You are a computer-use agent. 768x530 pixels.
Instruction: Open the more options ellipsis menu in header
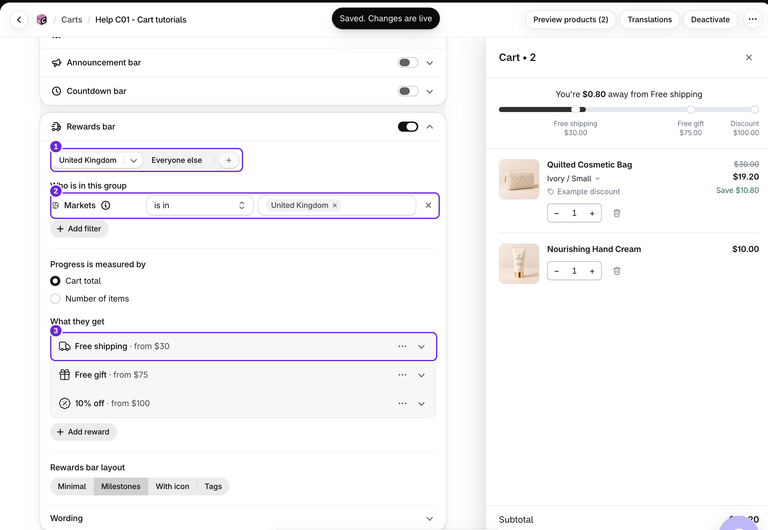752,20
